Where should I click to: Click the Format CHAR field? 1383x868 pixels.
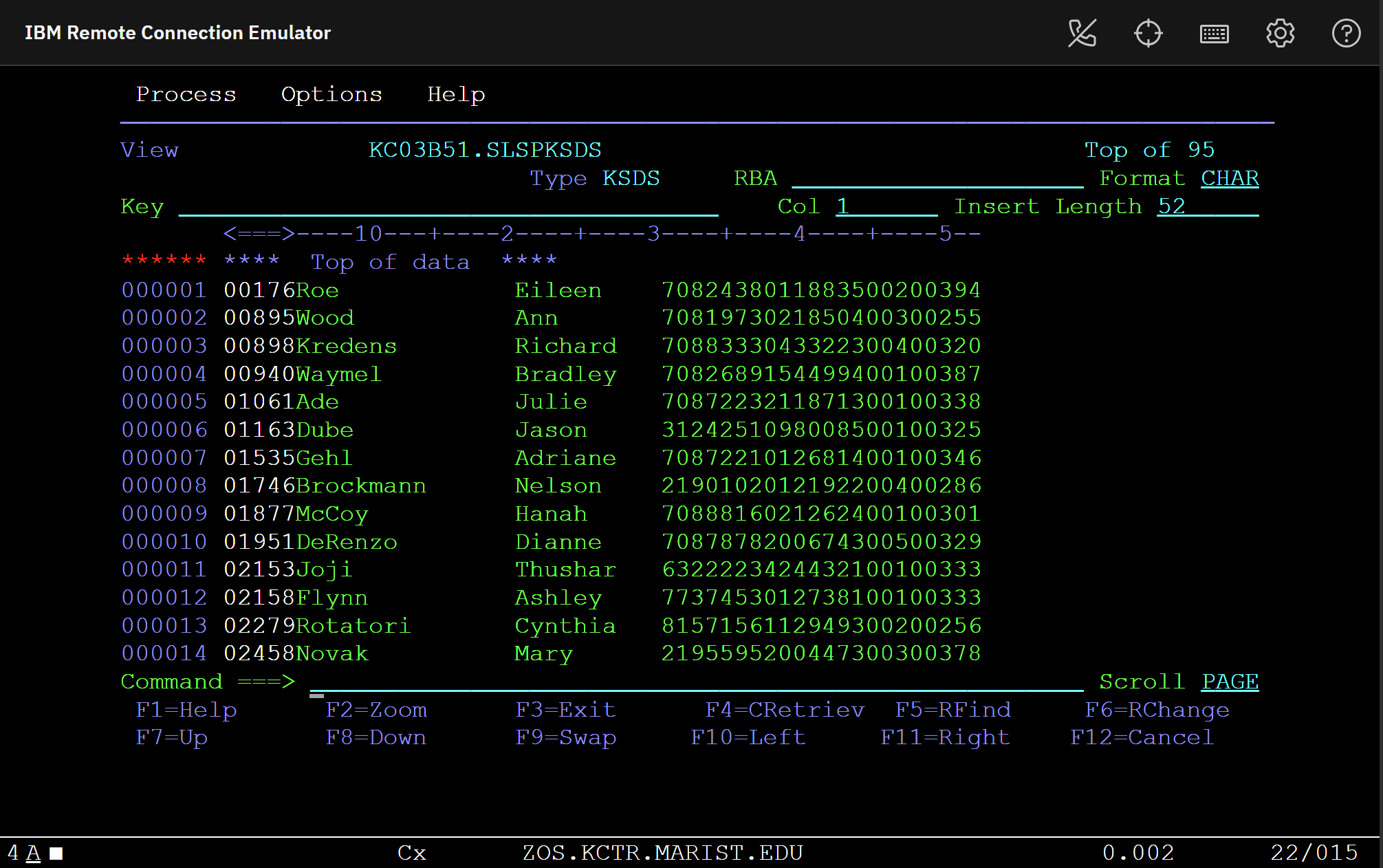coord(1230,178)
